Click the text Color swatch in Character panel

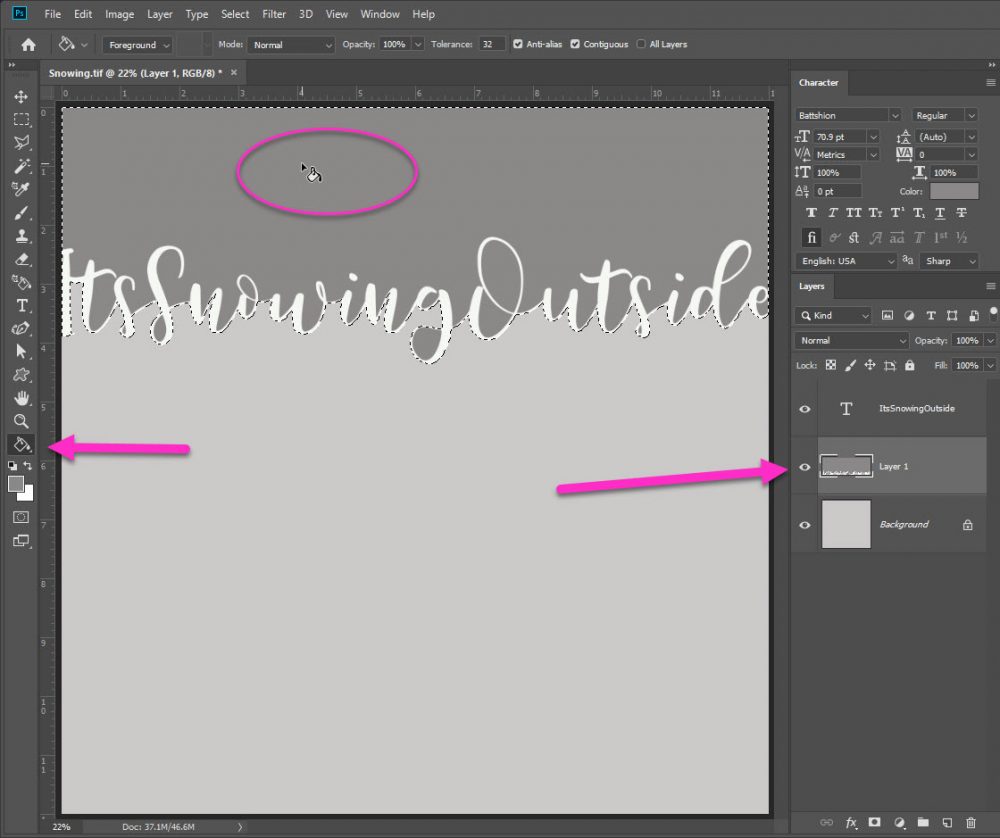tap(954, 191)
